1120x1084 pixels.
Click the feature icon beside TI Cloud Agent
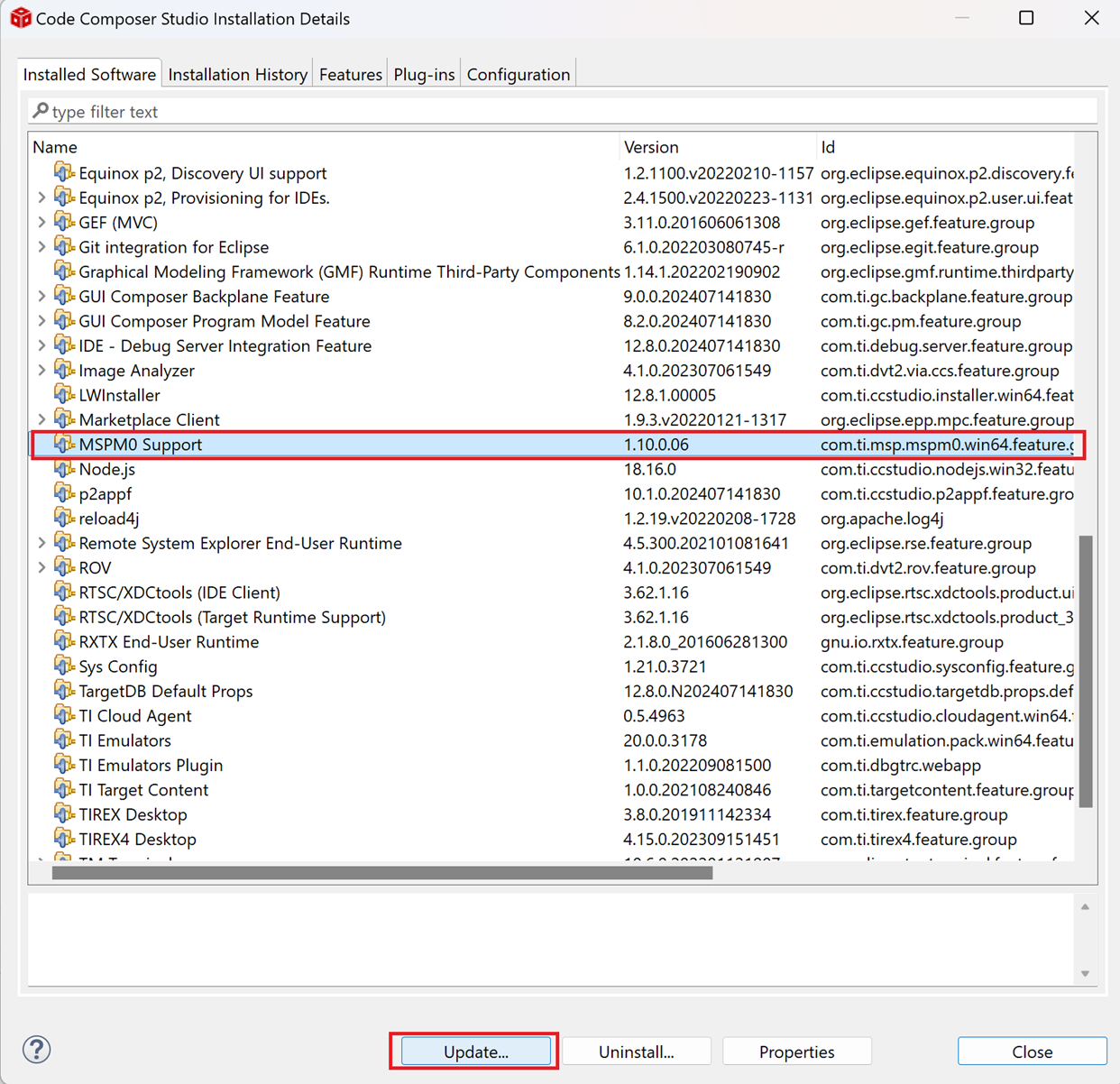coord(64,715)
